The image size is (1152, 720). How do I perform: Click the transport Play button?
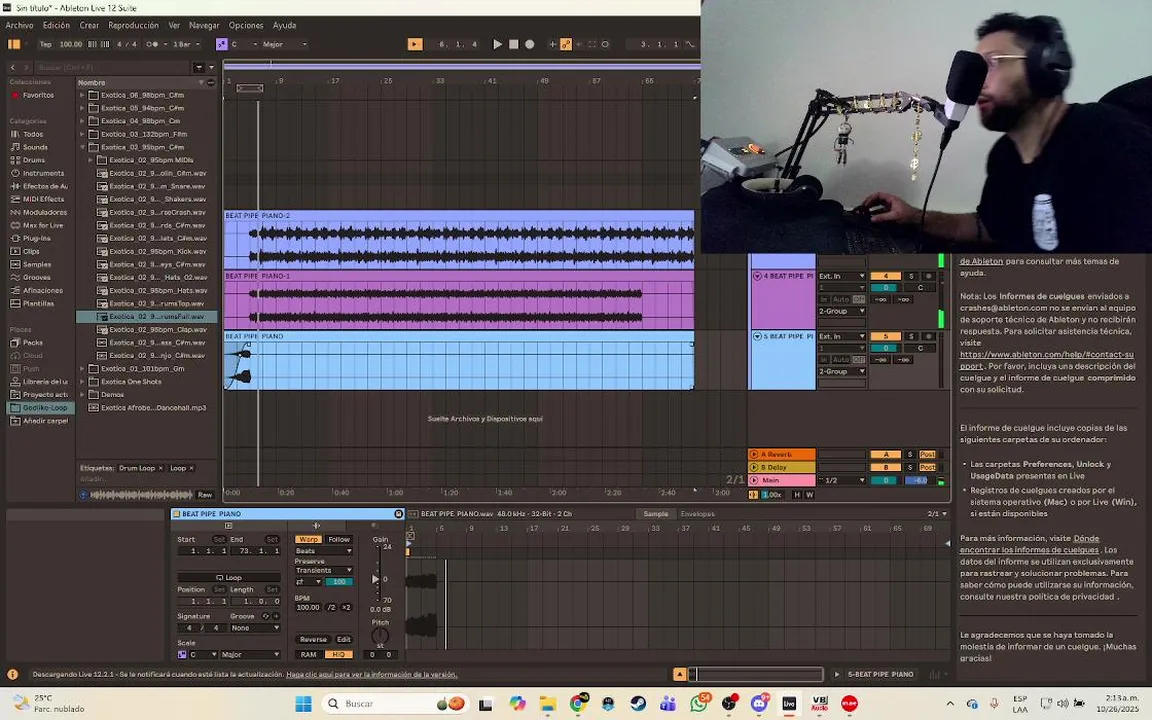coord(497,44)
